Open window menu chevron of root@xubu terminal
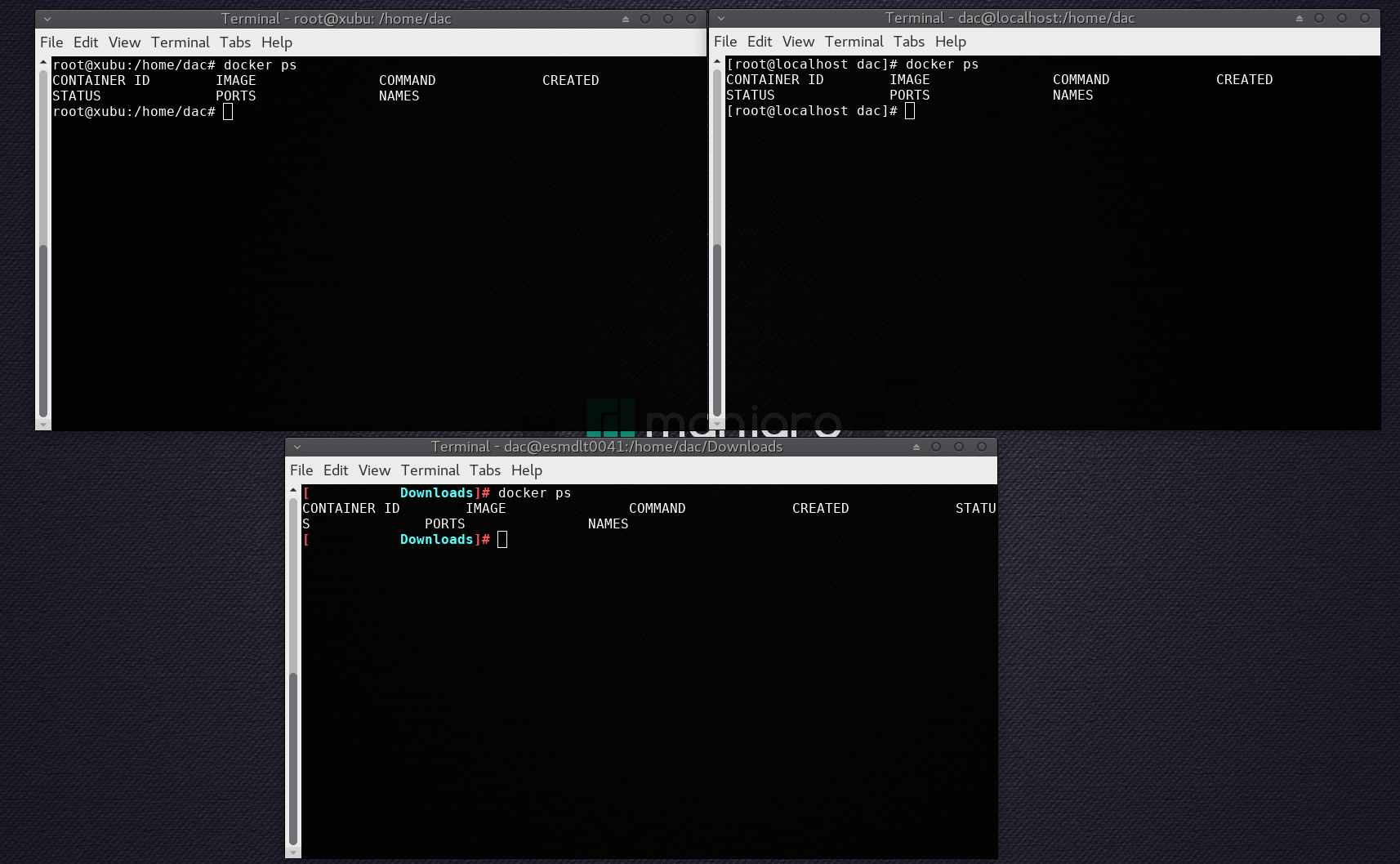 (x=47, y=19)
